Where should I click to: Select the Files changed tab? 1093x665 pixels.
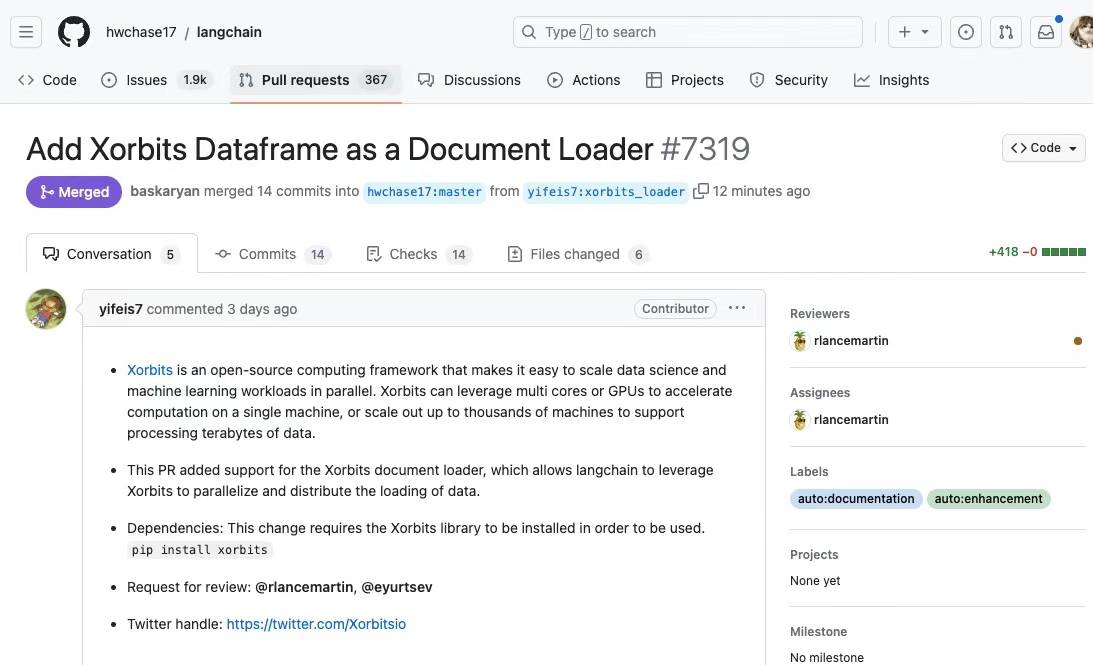(578, 254)
